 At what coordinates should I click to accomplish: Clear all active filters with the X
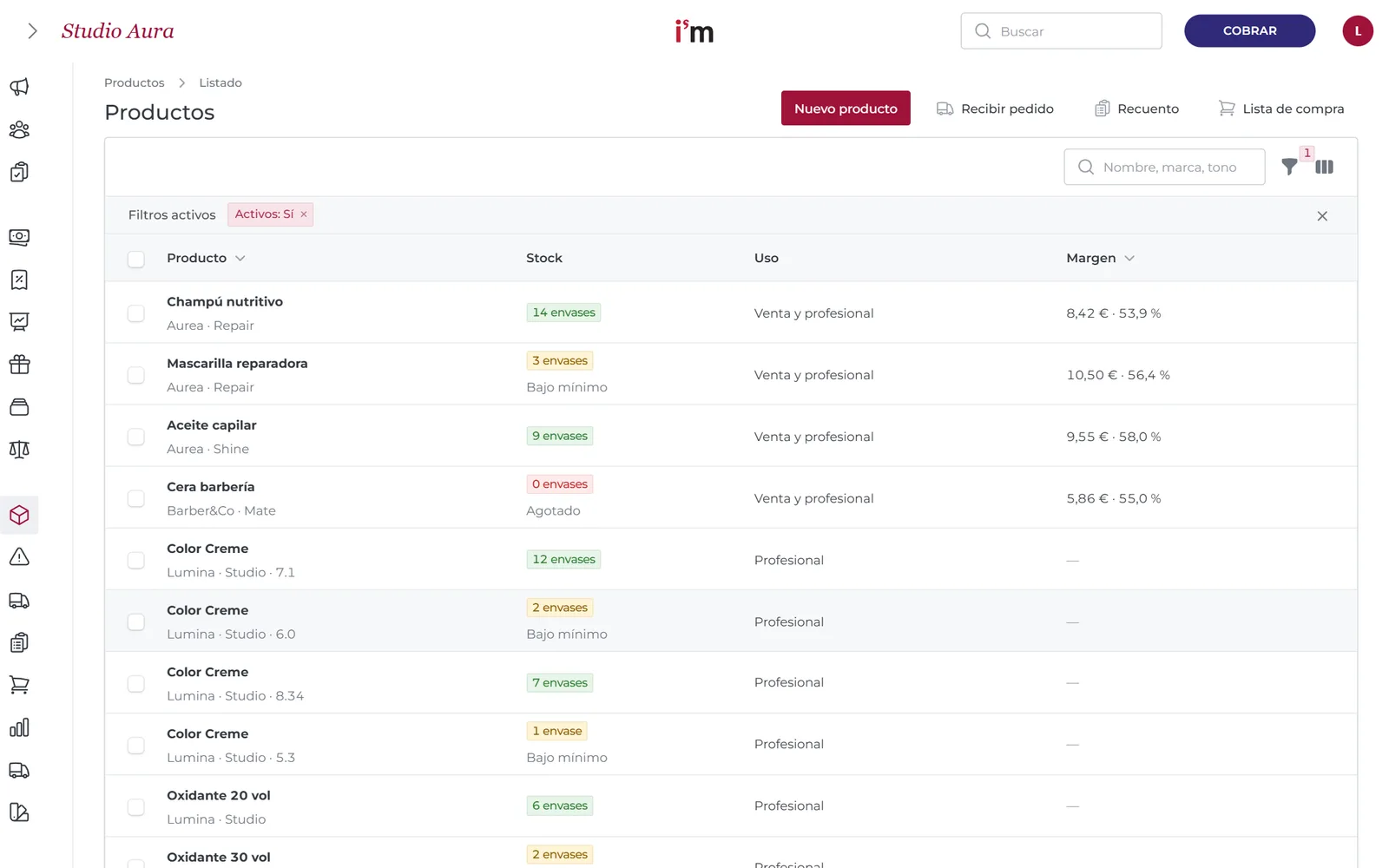(x=1322, y=216)
